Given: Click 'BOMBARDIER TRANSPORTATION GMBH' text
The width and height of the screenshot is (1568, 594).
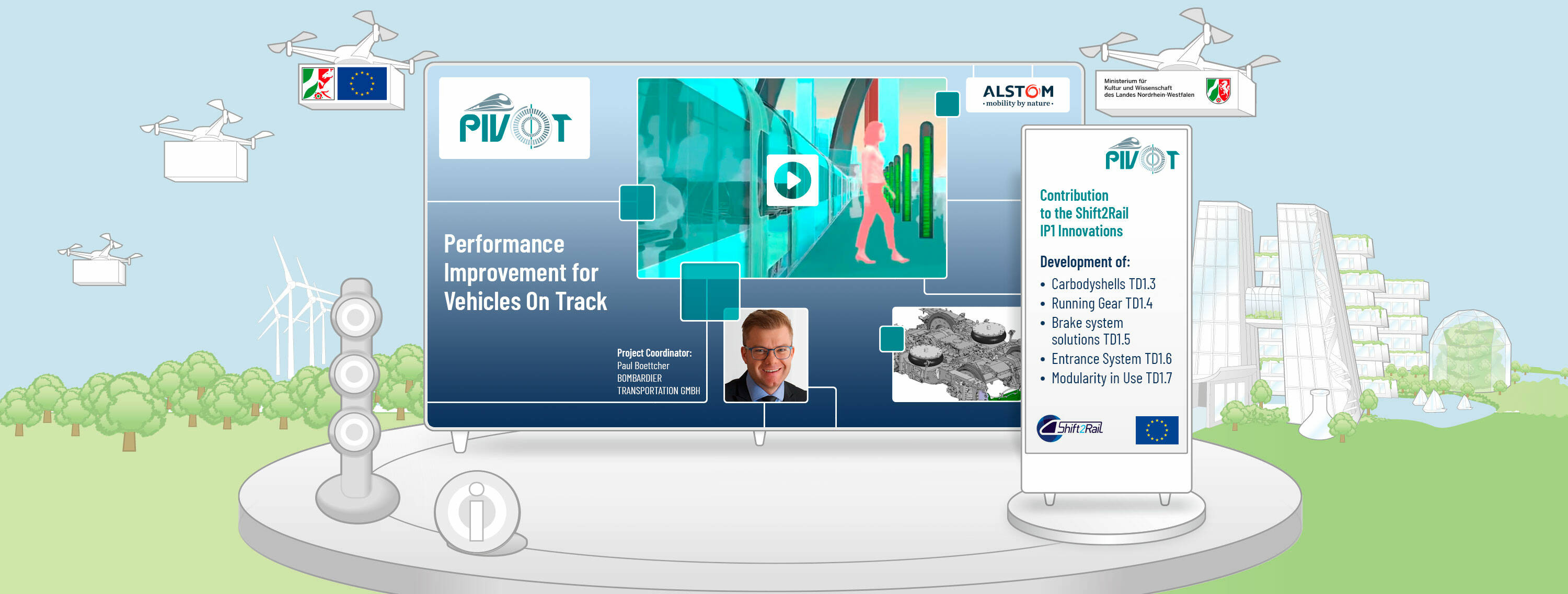Looking at the screenshot, I should [x=659, y=384].
